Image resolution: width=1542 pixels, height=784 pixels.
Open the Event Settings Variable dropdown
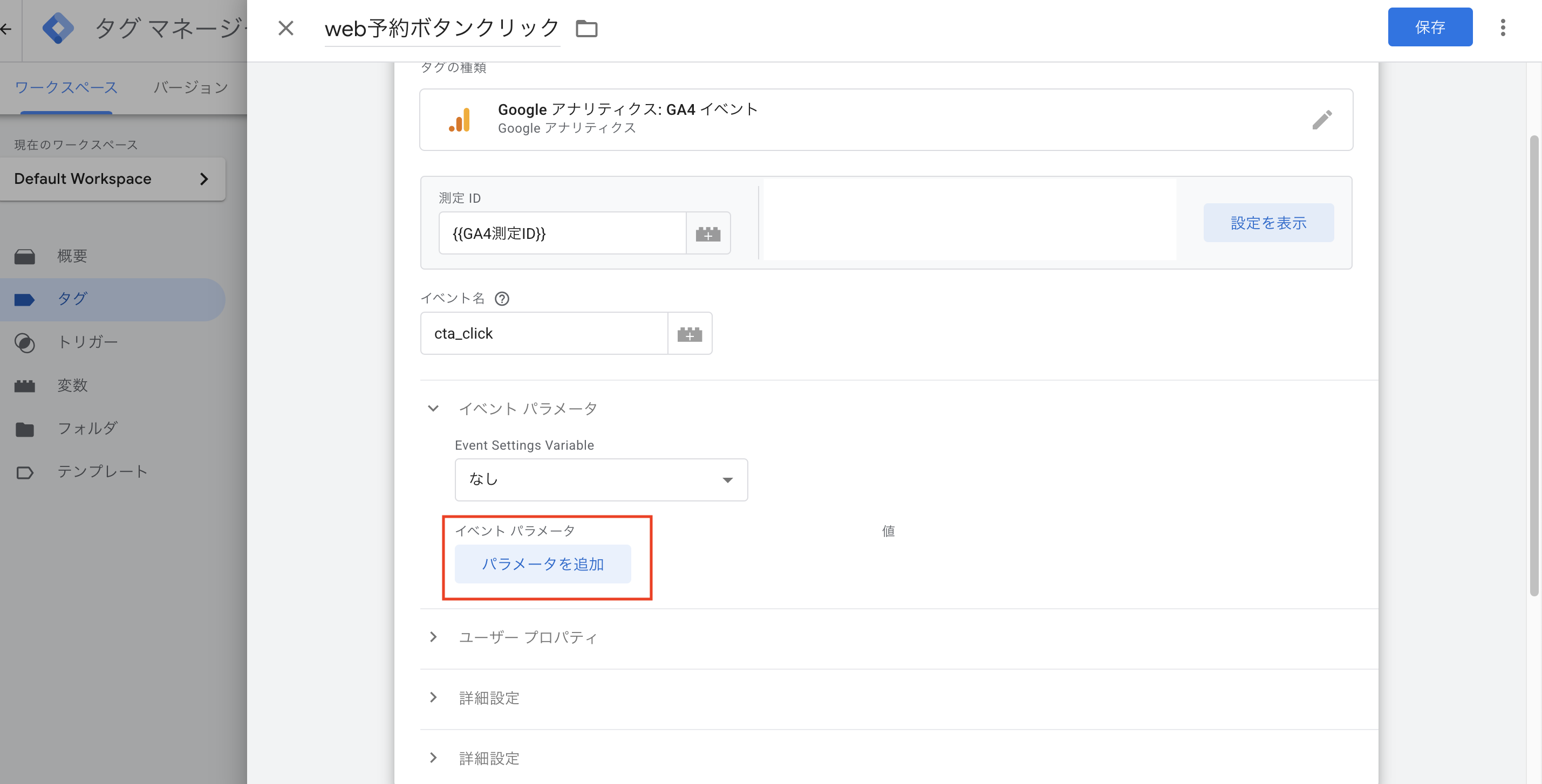tap(601, 479)
